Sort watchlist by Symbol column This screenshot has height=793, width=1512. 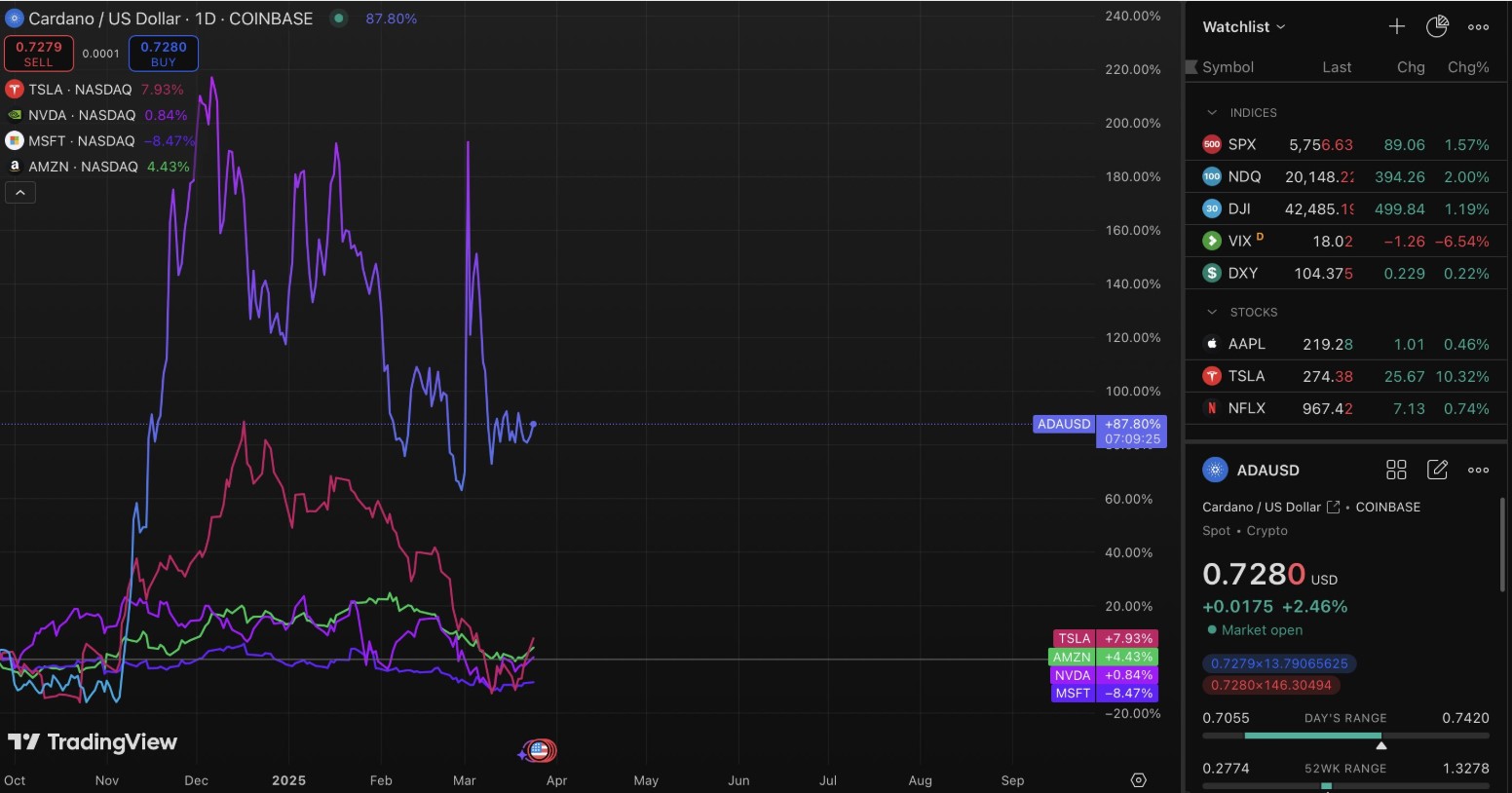pyautogui.click(x=1228, y=67)
